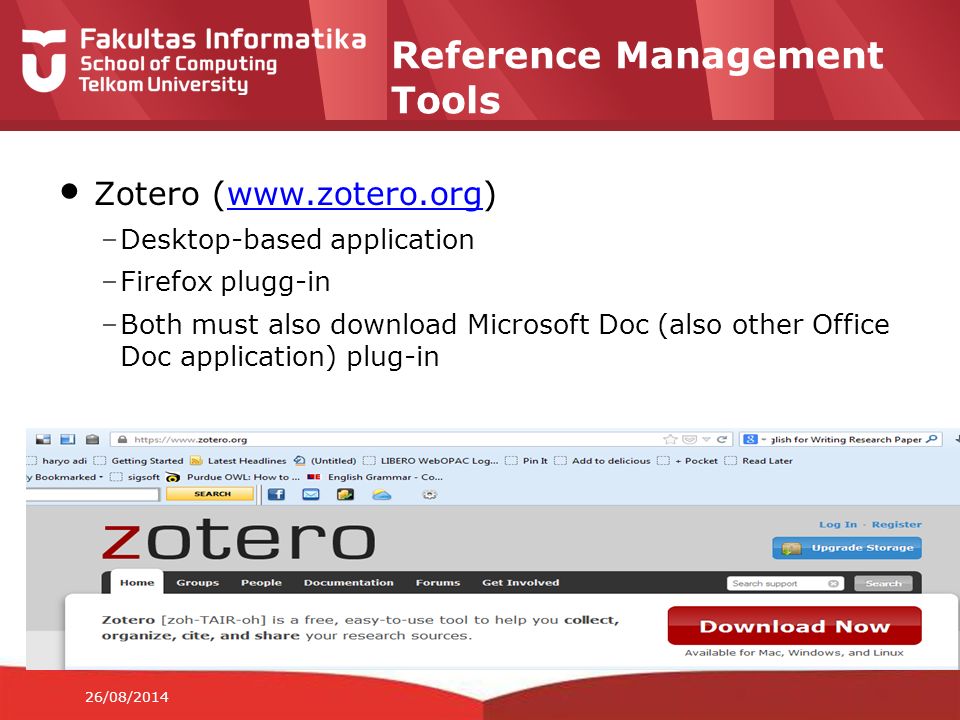The image size is (960, 720).
Task: Click the Read Later bookmarklet
Action: click(x=759, y=461)
